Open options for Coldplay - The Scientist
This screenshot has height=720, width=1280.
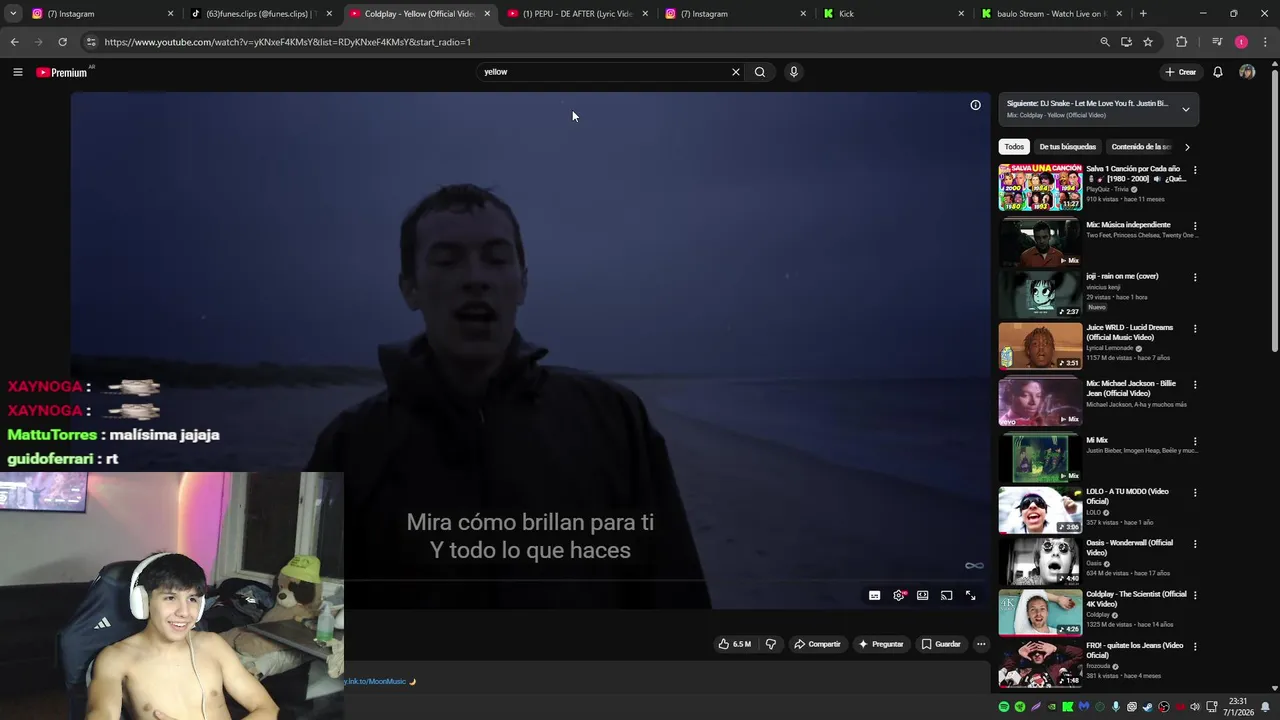[1195, 595]
